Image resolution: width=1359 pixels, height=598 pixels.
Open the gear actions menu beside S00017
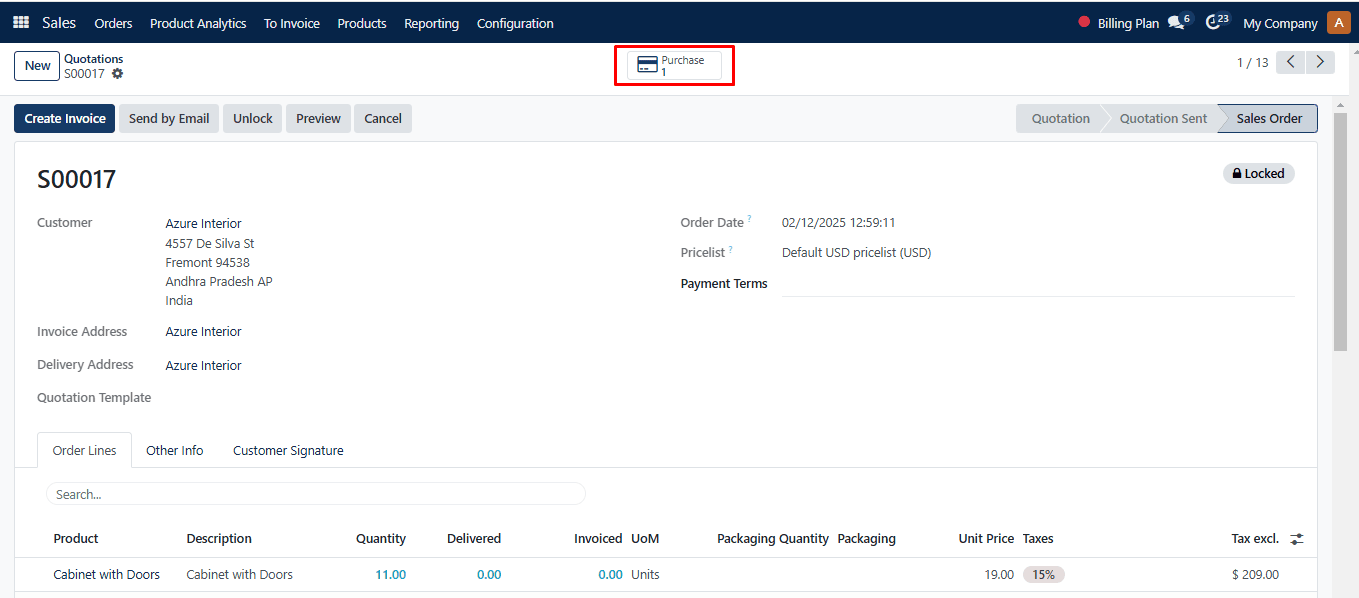coord(117,74)
